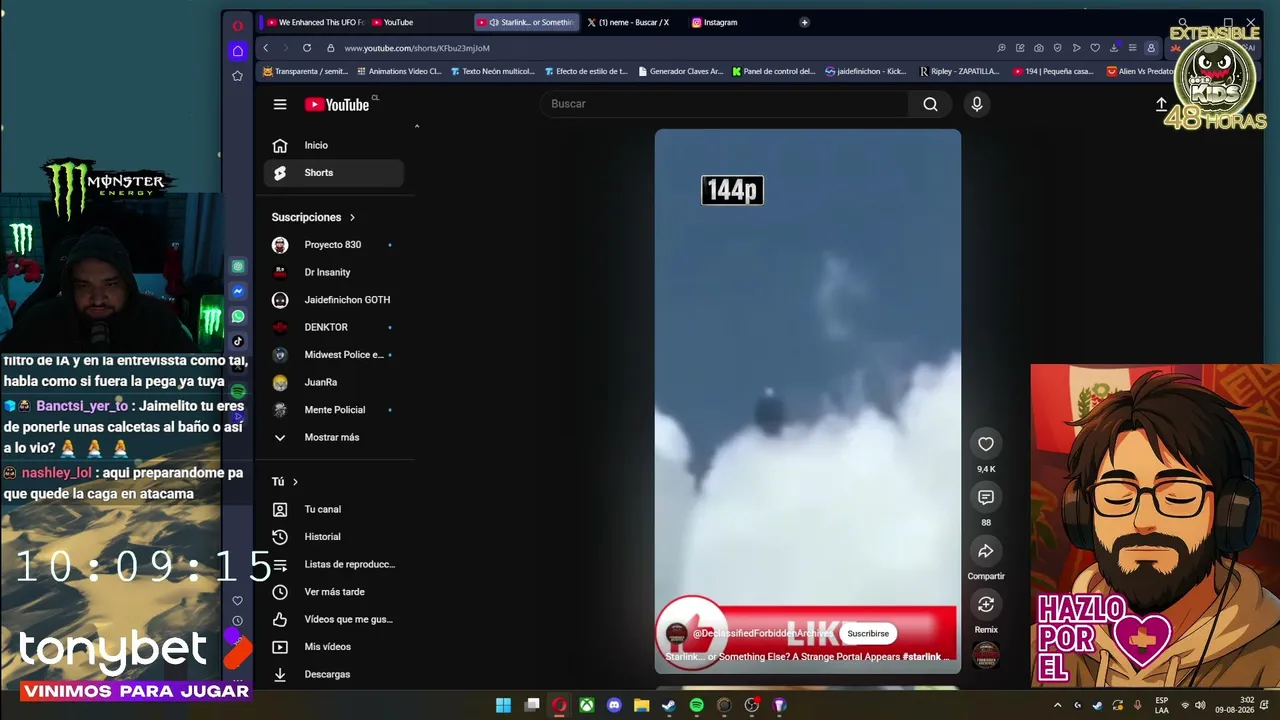Expand the Tú section header

(x=285, y=482)
